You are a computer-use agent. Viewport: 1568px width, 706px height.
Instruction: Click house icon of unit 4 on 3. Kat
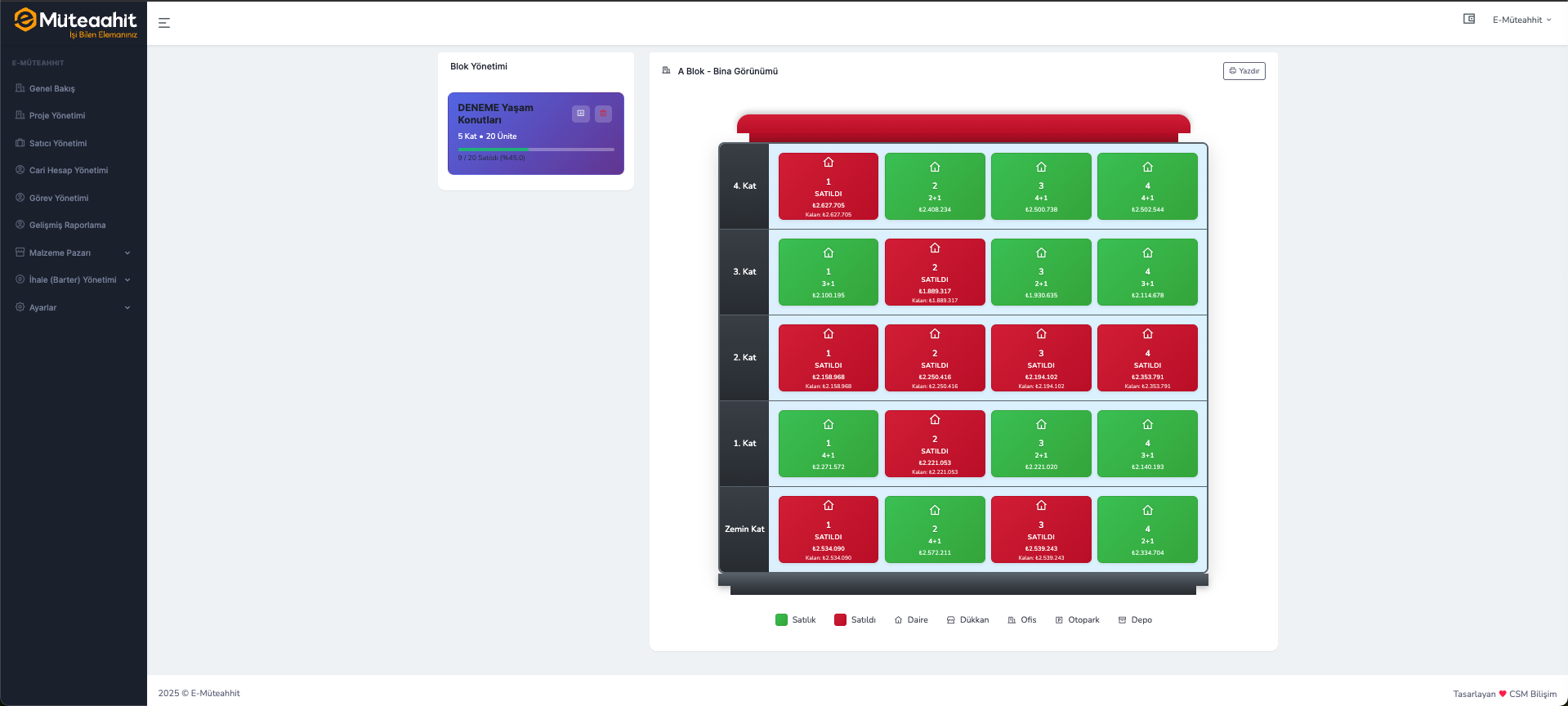[1147, 252]
